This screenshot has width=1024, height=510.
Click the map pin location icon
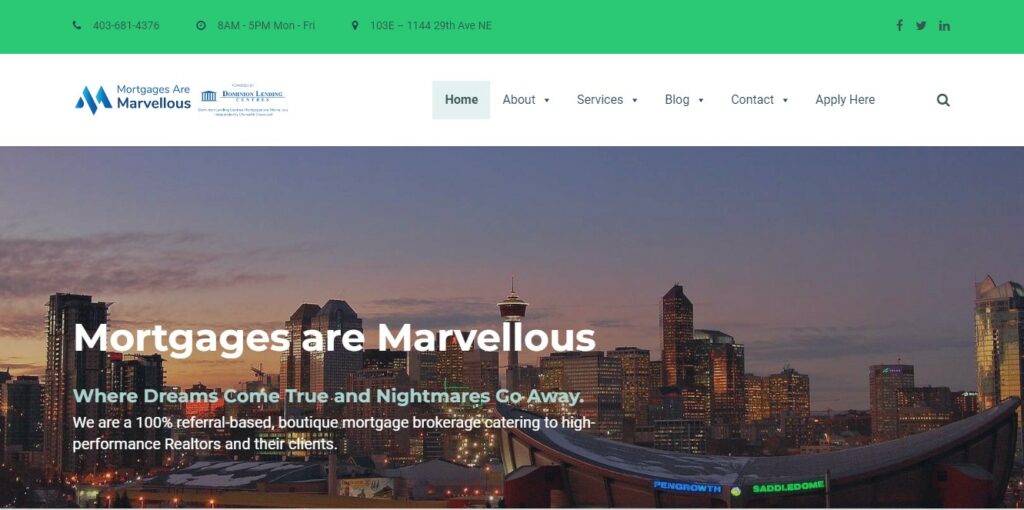(355, 25)
